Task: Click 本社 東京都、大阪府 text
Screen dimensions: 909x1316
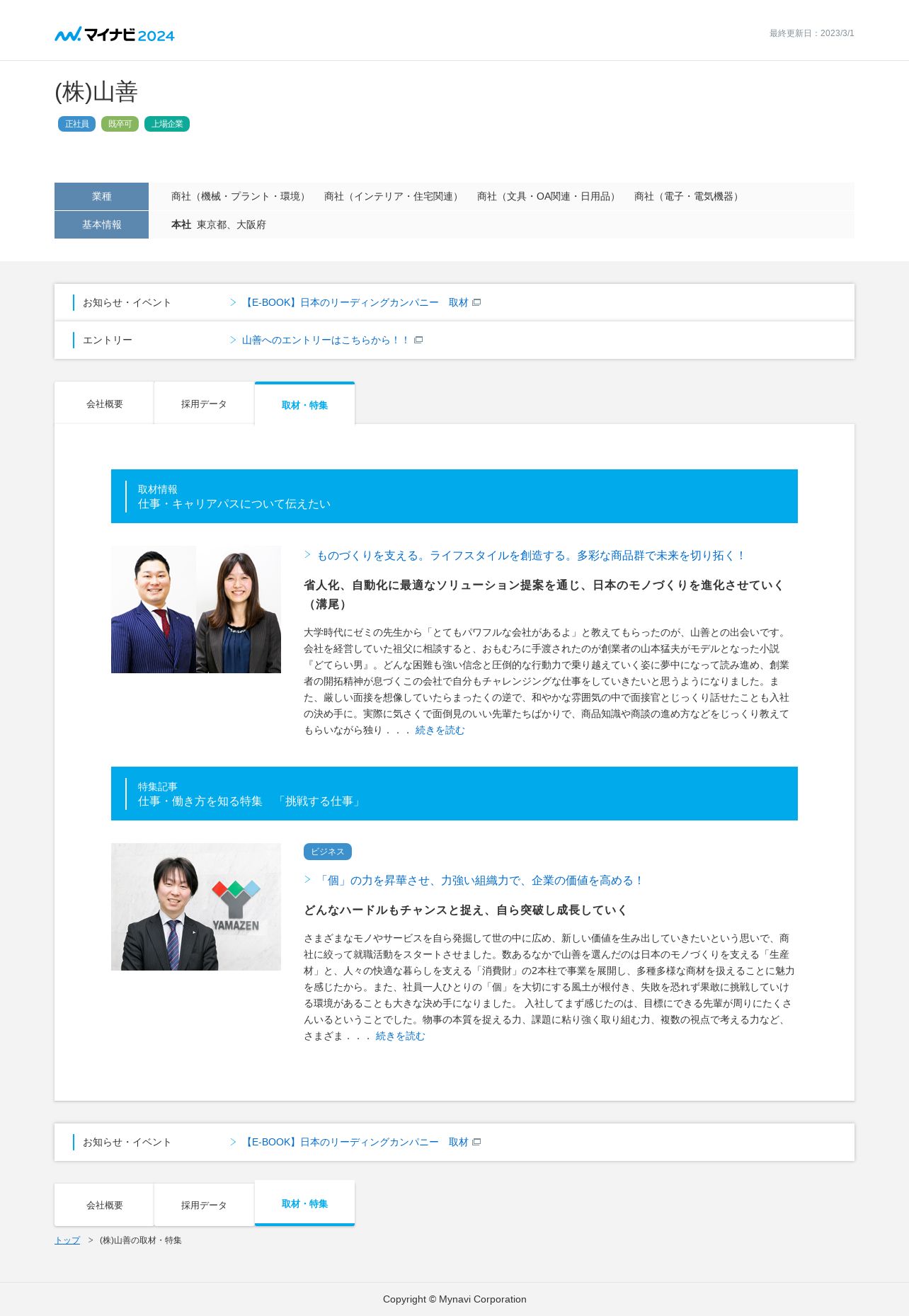Action: click(219, 224)
